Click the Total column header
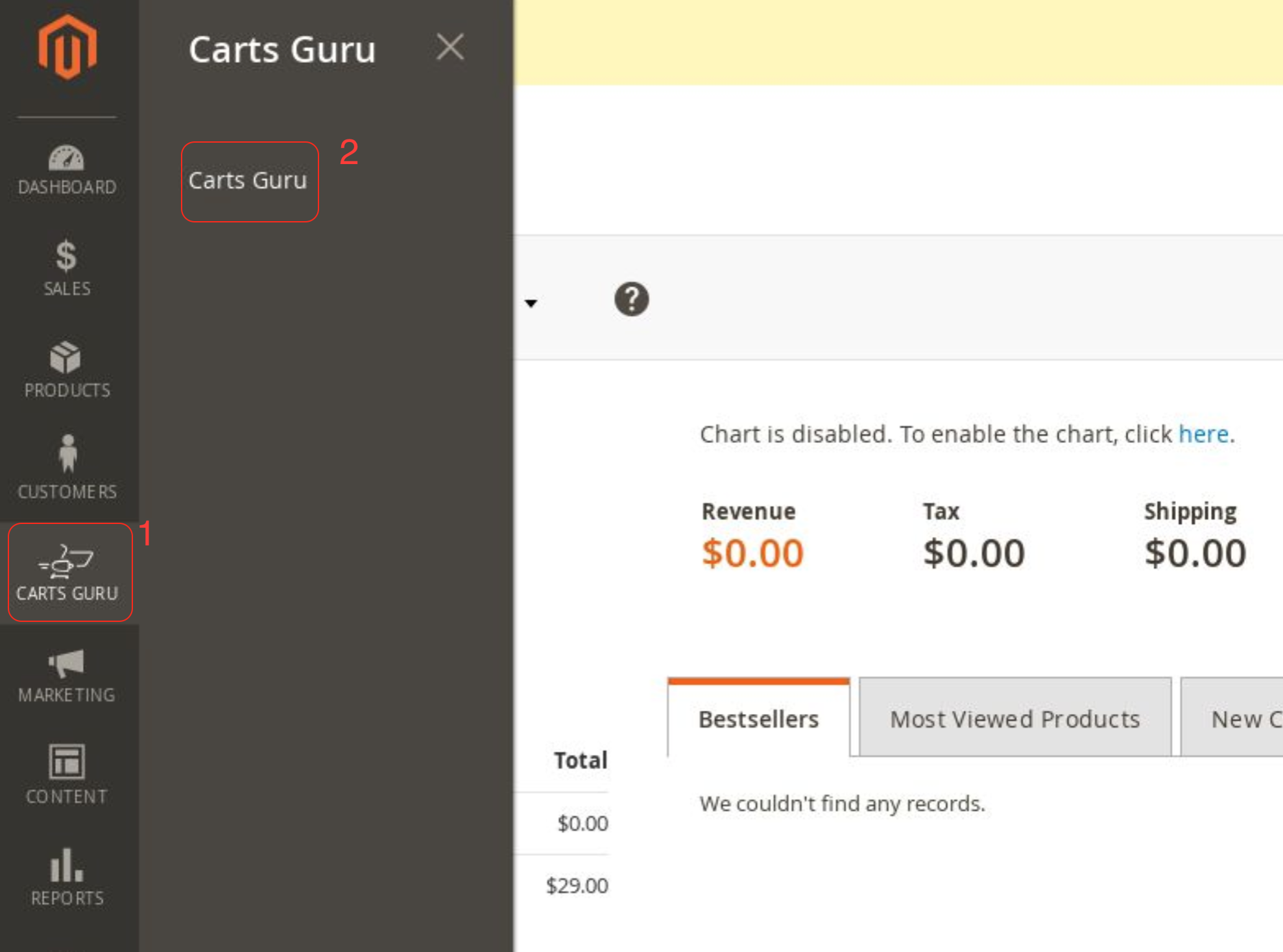This screenshot has height=952, width=1283. pyautogui.click(x=581, y=760)
